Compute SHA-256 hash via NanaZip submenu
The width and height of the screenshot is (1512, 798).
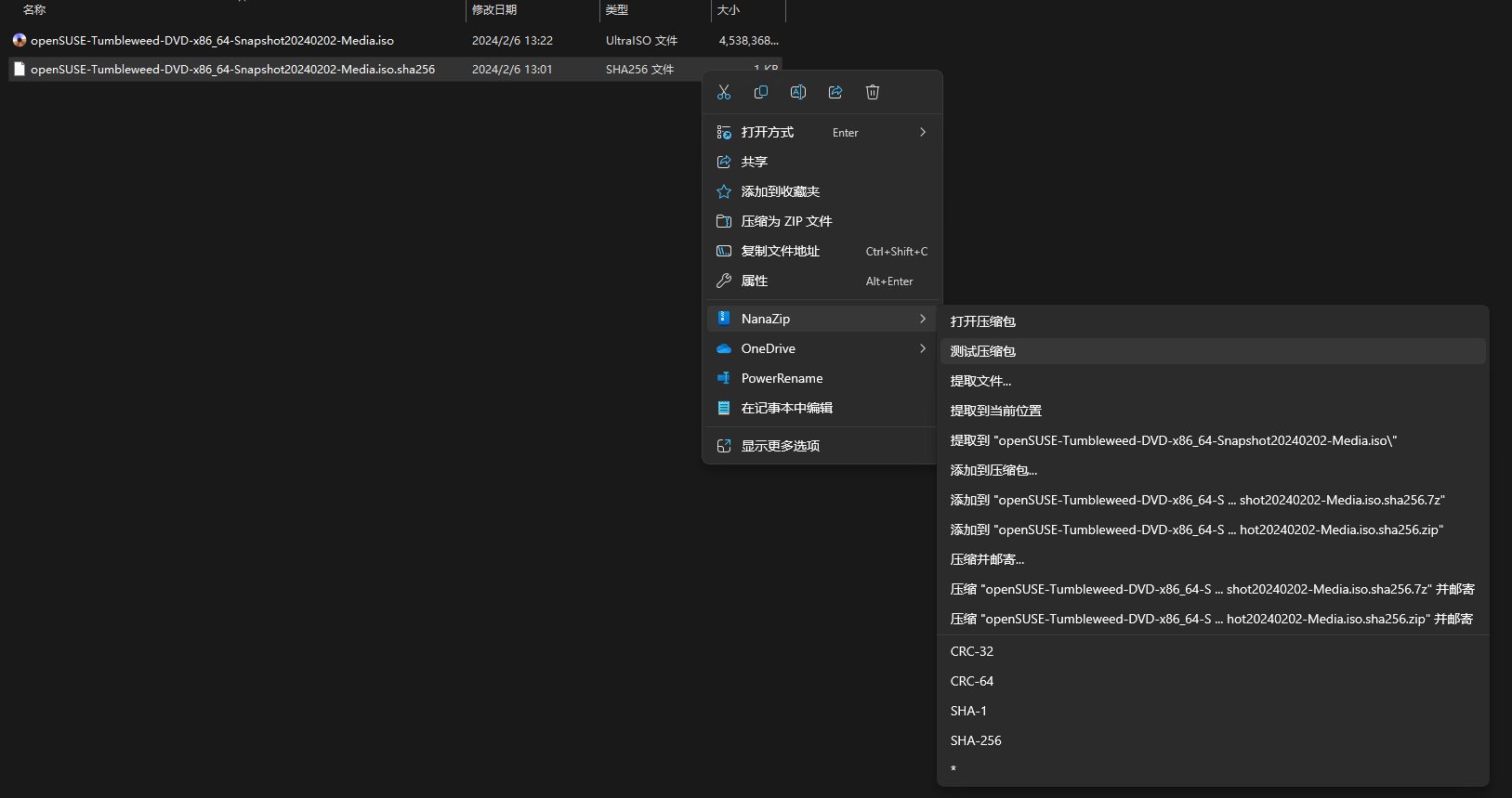pos(976,740)
